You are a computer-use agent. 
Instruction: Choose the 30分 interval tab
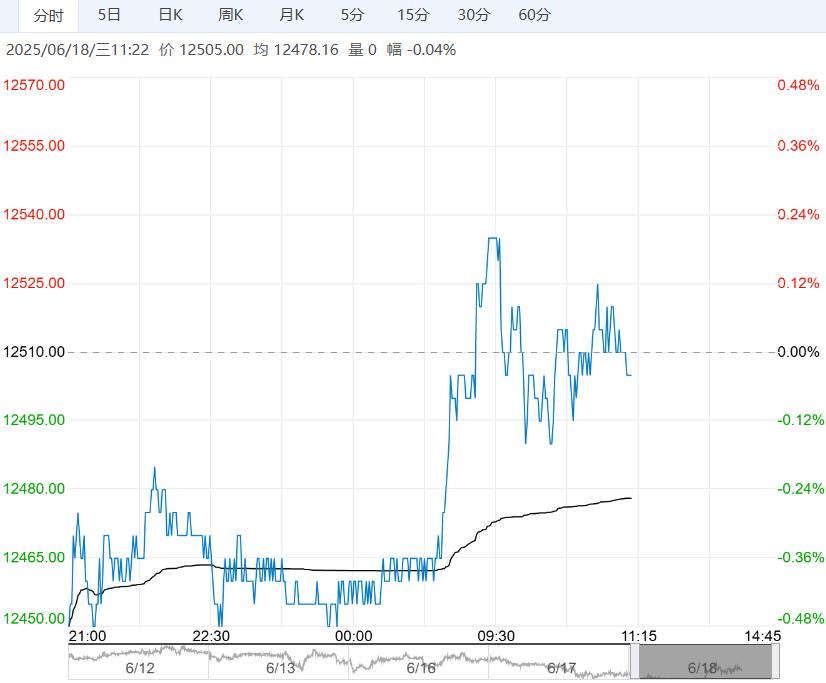point(474,15)
